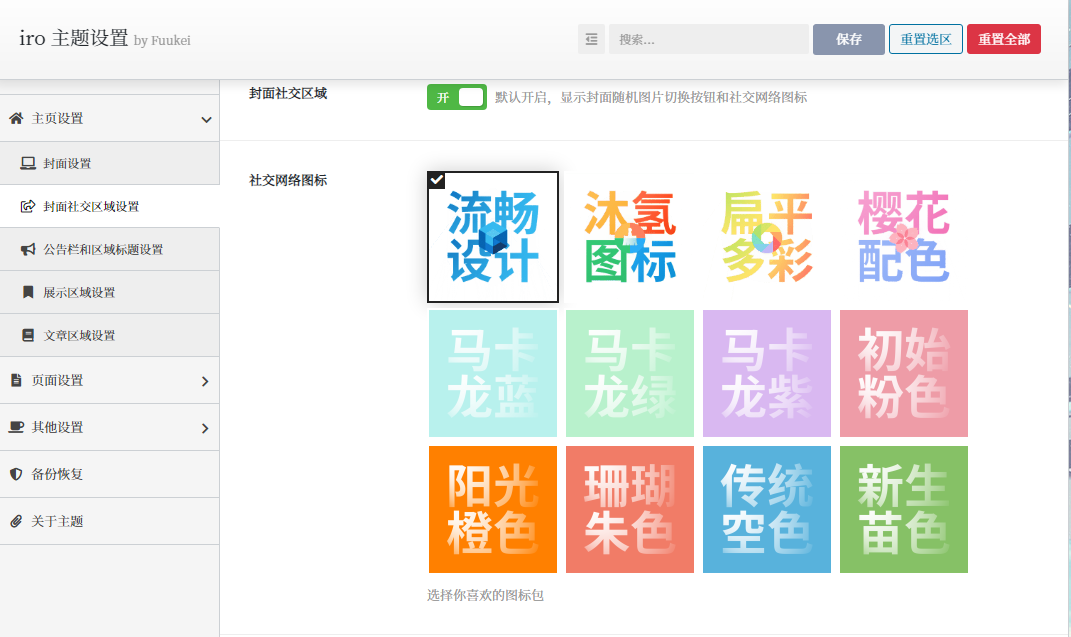Turn off the 封面社交区域 switch

[x=457, y=97]
